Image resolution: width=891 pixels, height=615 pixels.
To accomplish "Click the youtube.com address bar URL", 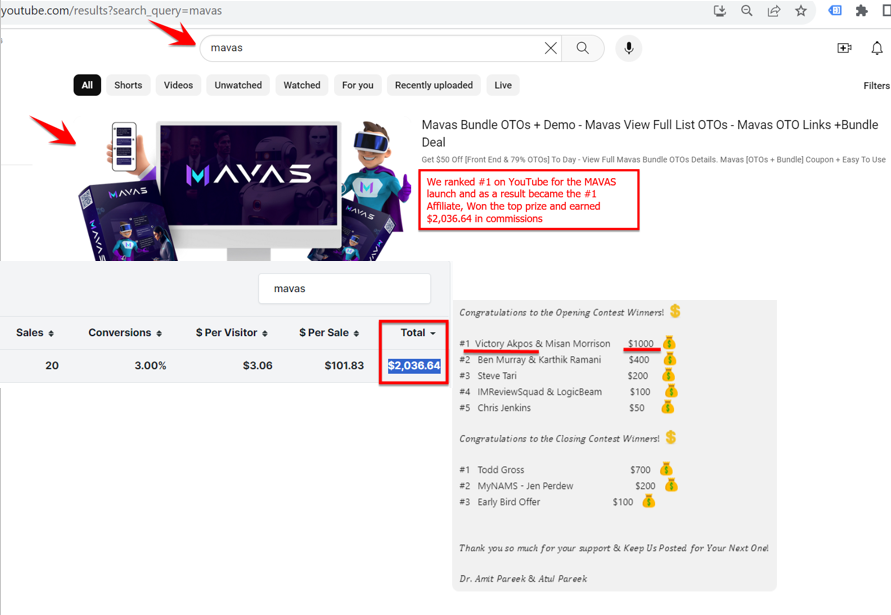I will (x=111, y=11).
